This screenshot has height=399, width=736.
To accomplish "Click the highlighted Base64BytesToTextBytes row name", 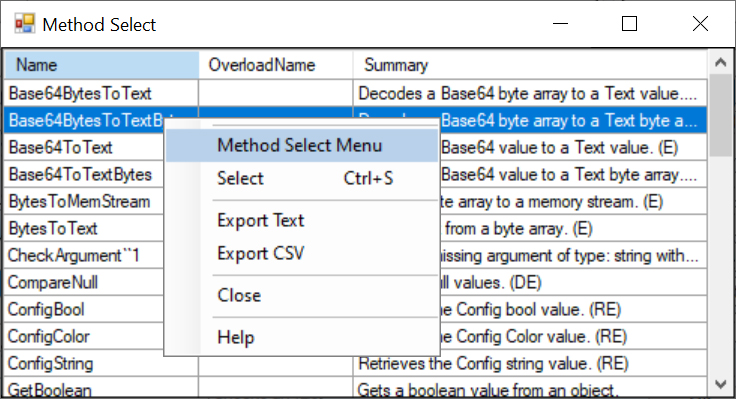I will click(86, 121).
